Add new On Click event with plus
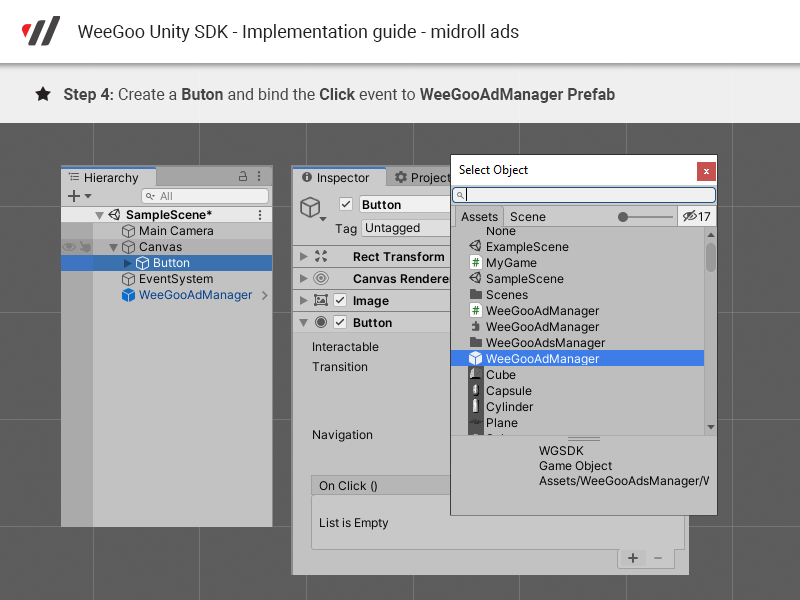Viewport: 800px width, 600px height. (633, 558)
